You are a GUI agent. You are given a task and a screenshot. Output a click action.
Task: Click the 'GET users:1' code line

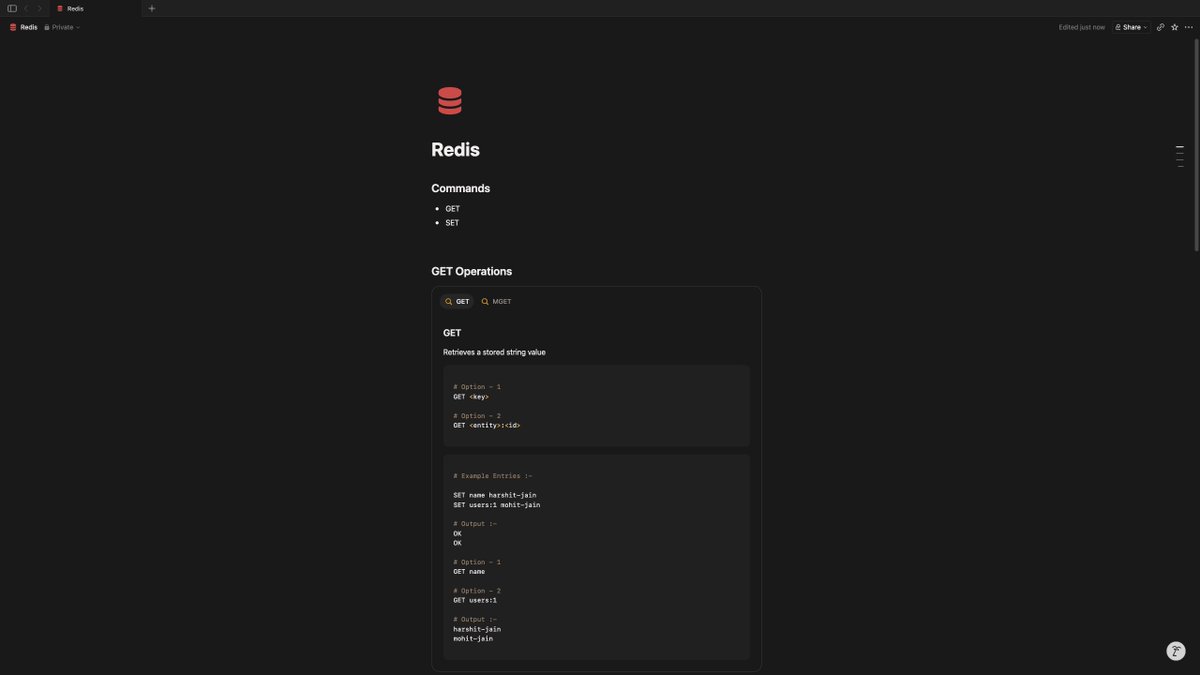pyautogui.click(x=475, y=601)
